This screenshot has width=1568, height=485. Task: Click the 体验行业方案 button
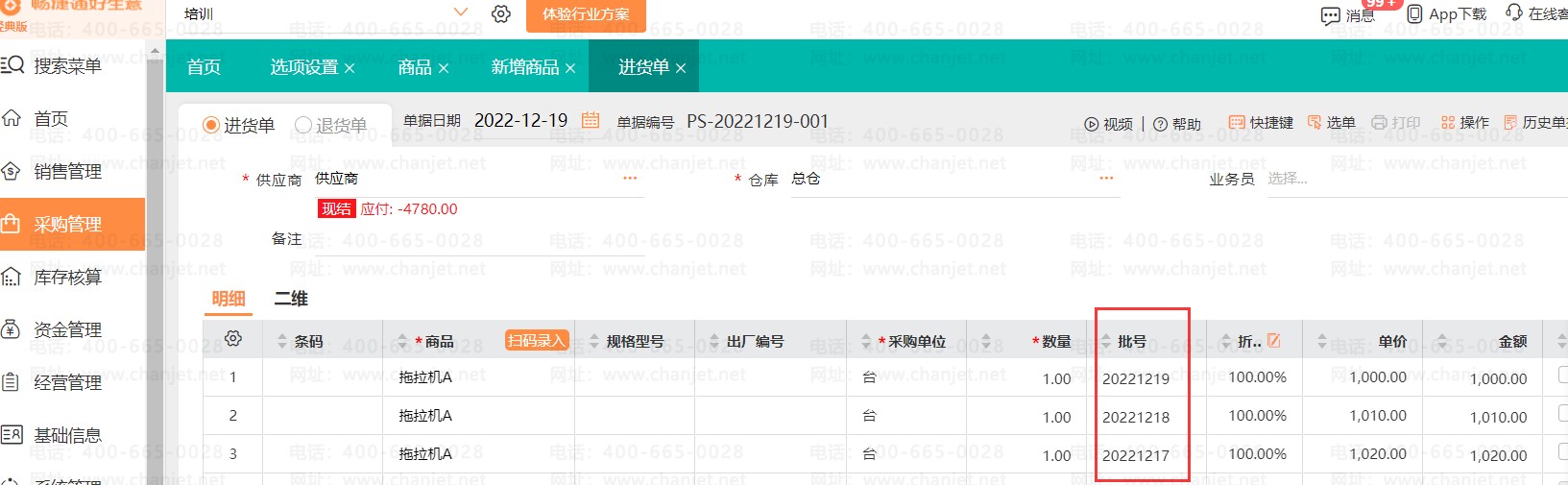[586, 14]
